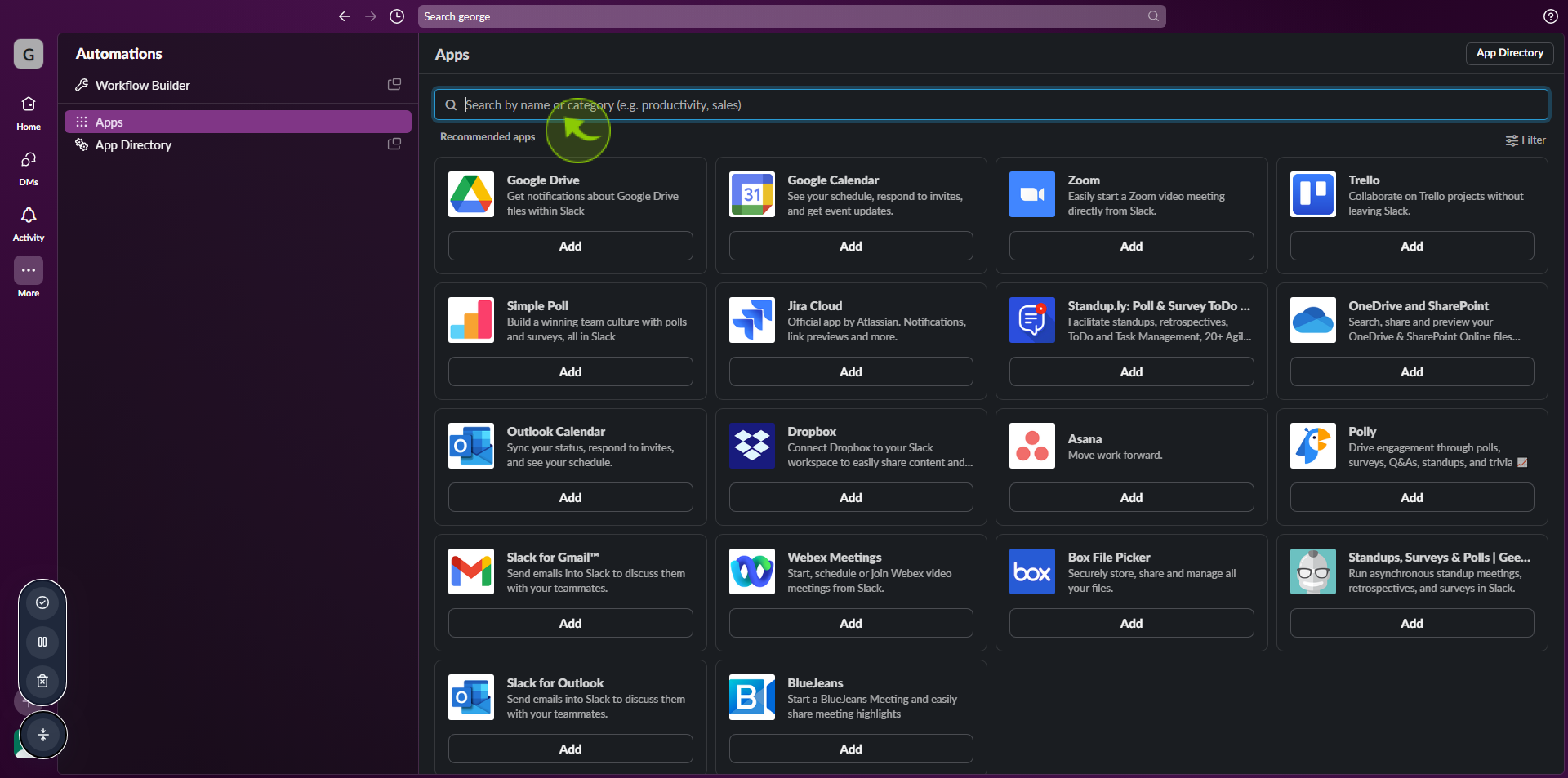The width and height of the screenshot is (1568, 778).
Task: Add the Zoom app
Action: (1131, 246)
